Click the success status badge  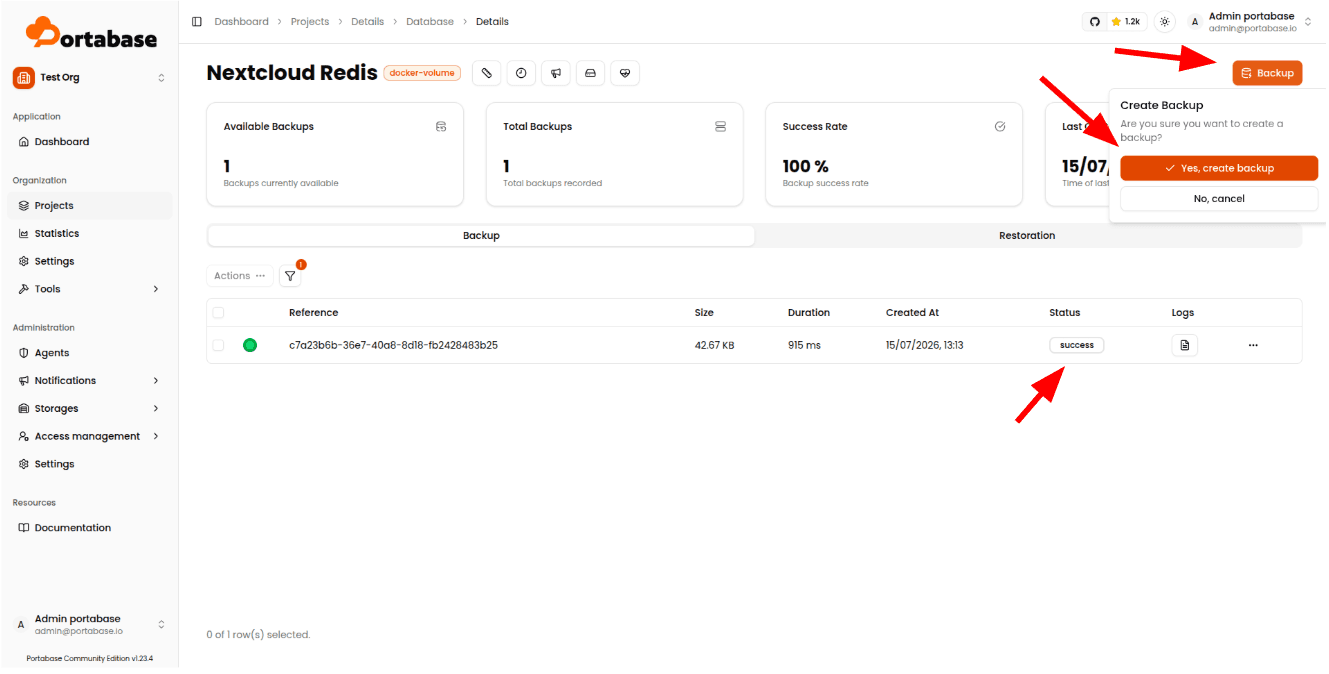[x=1076, y=345]
